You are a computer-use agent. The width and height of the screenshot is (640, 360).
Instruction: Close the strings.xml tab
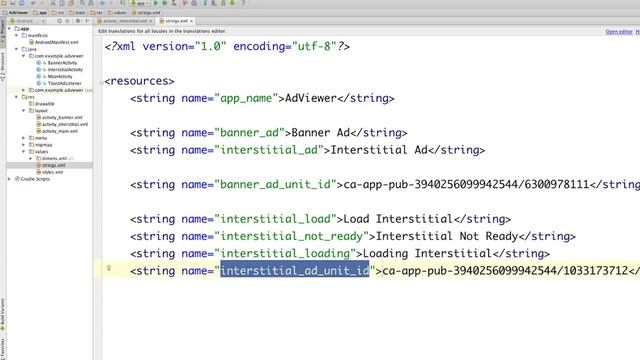click(191, 21)
